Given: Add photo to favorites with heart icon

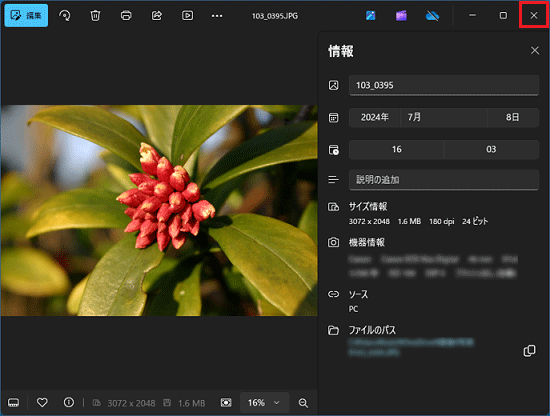Looking at the screenshot, I should click(42, 403).
